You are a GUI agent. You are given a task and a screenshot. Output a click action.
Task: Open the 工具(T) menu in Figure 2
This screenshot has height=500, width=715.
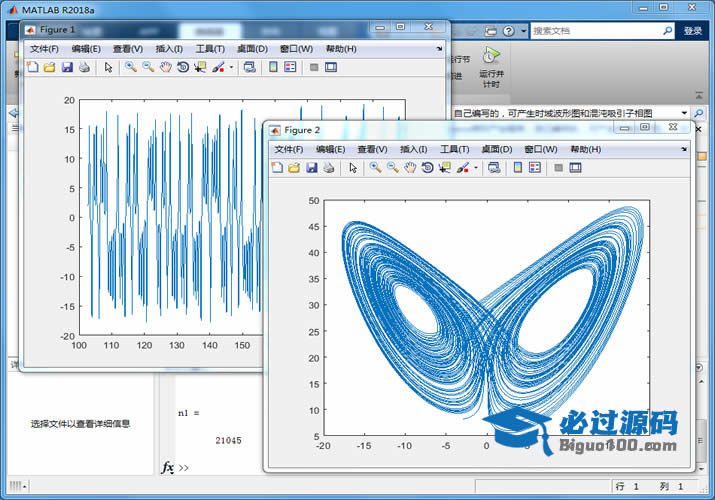coord(454,149)
